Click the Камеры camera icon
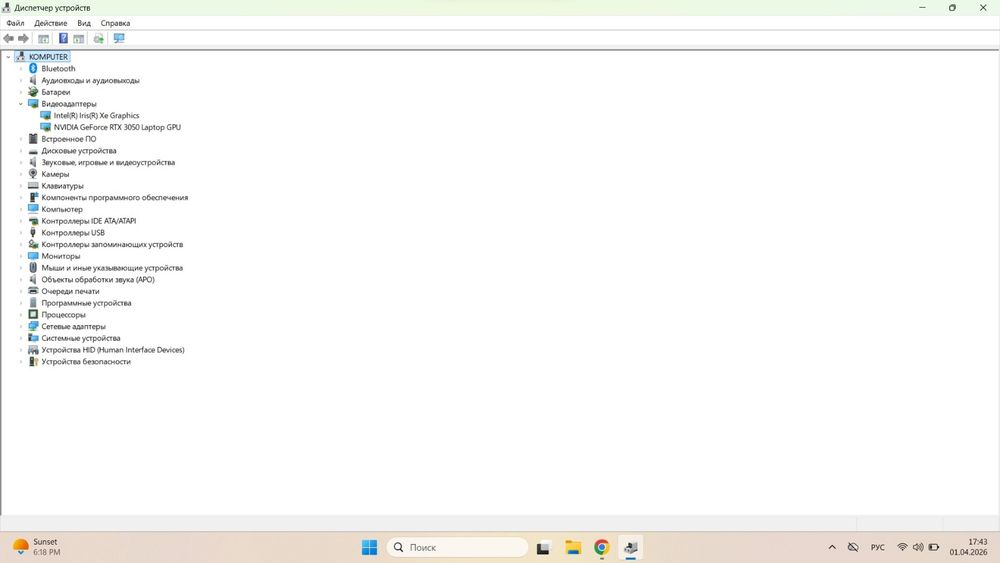This screenshot has width=1000, height=563. (33, 173)
